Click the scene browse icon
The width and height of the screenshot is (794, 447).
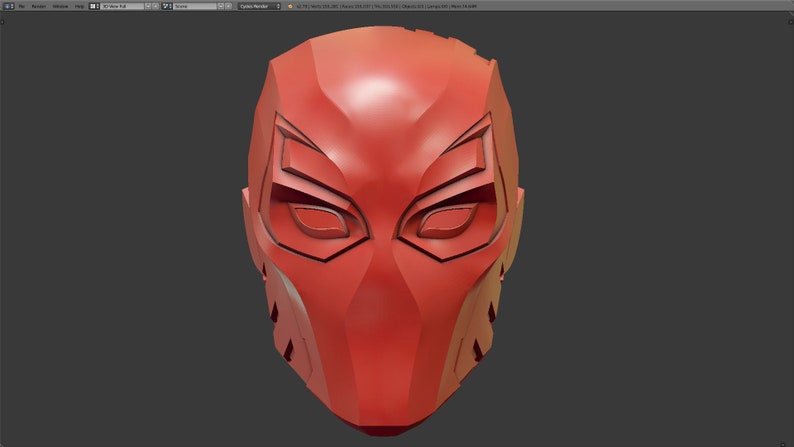(x=167, y=6)
